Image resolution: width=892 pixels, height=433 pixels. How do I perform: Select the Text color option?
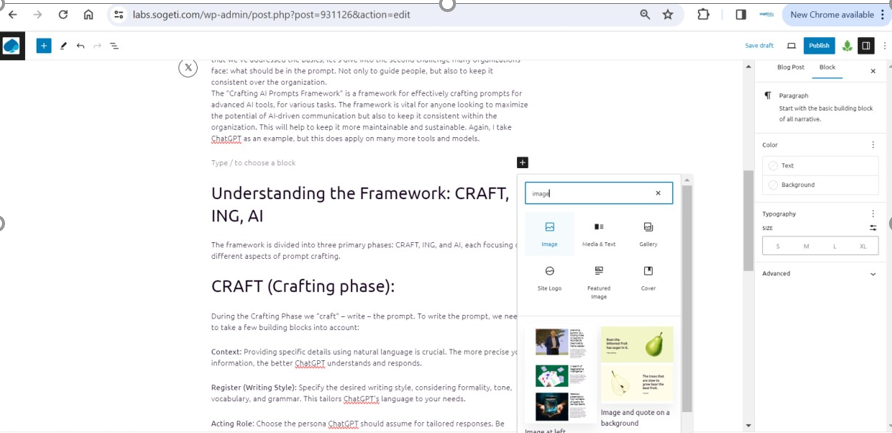click(x=820, y=166)
